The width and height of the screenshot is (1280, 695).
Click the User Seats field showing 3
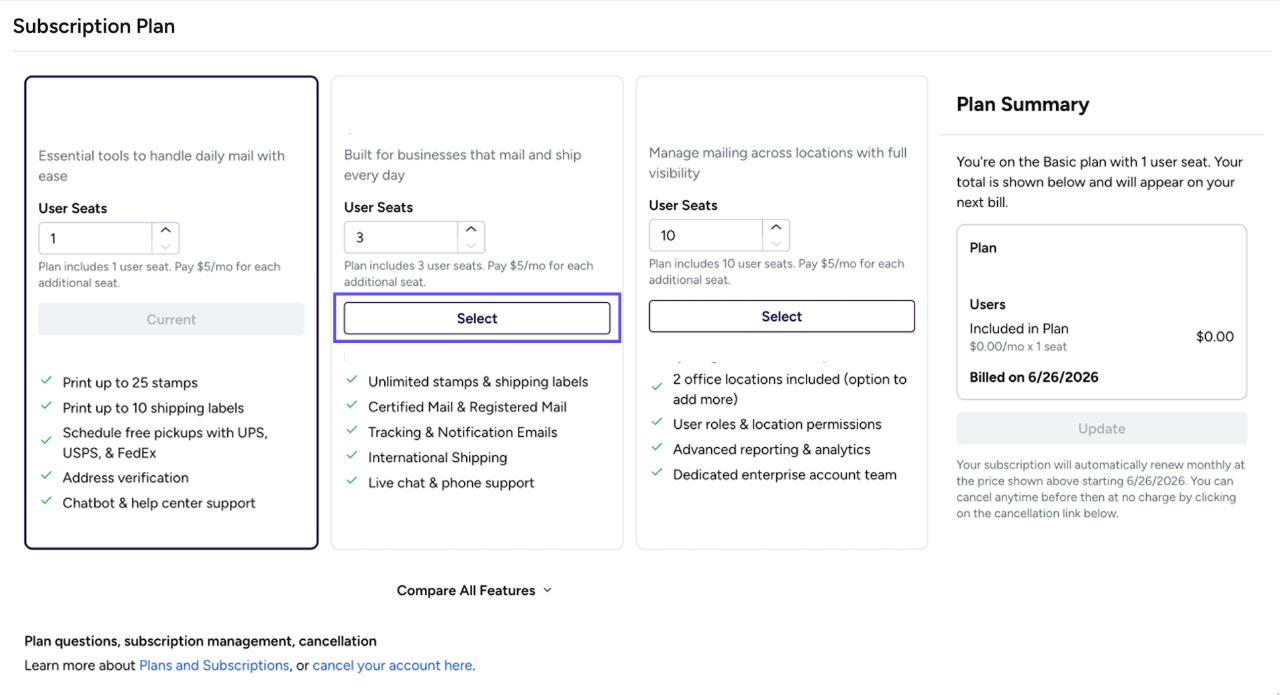coord(402,238)
